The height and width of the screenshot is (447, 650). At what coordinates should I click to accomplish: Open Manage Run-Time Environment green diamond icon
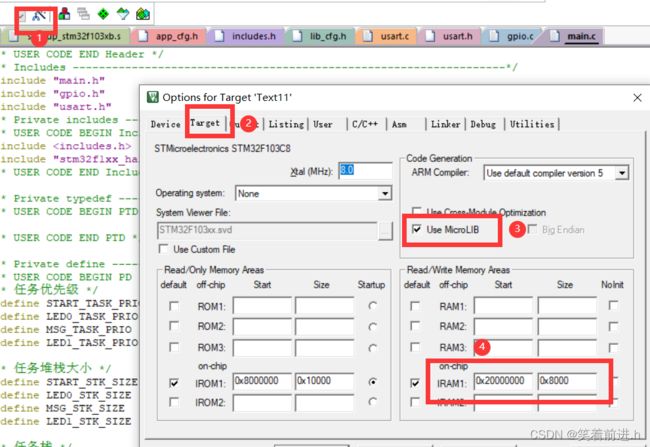click(x=103, y=15)
